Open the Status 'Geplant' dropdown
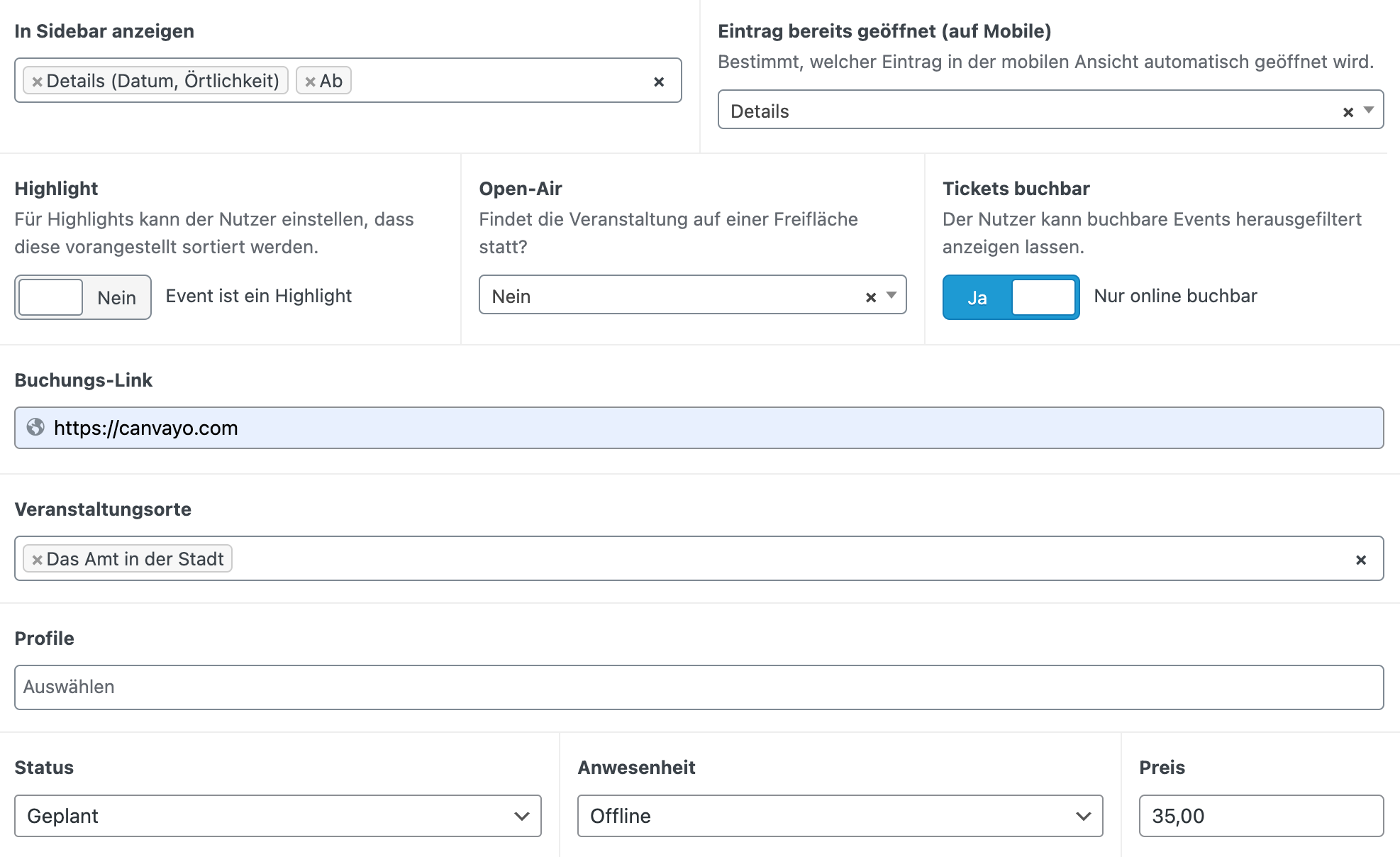This screenshot has height=857, width=1400. click(277, 816)
